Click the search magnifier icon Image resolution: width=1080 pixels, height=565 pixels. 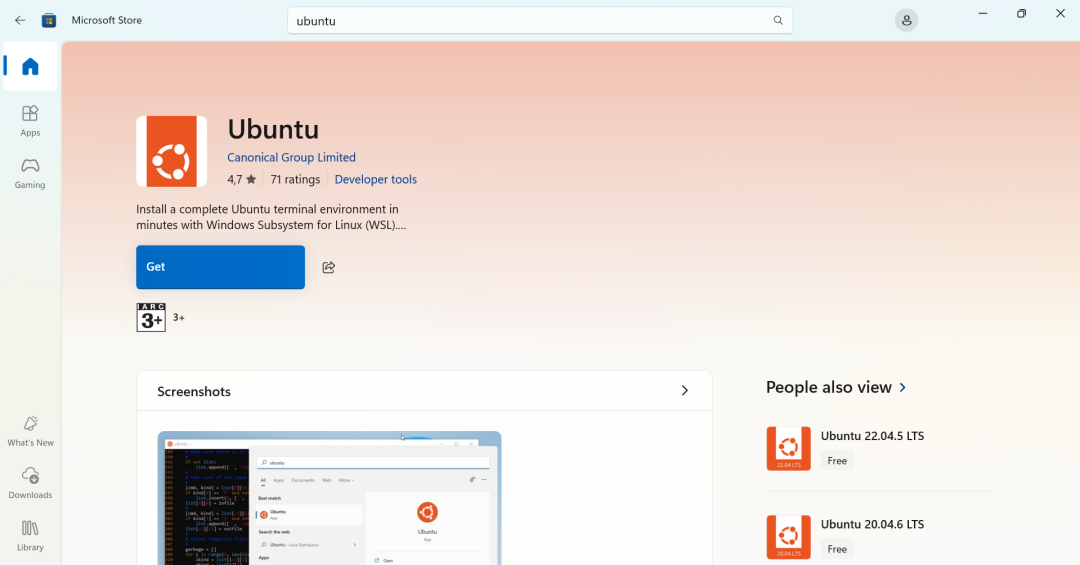[x=778, y=21]
